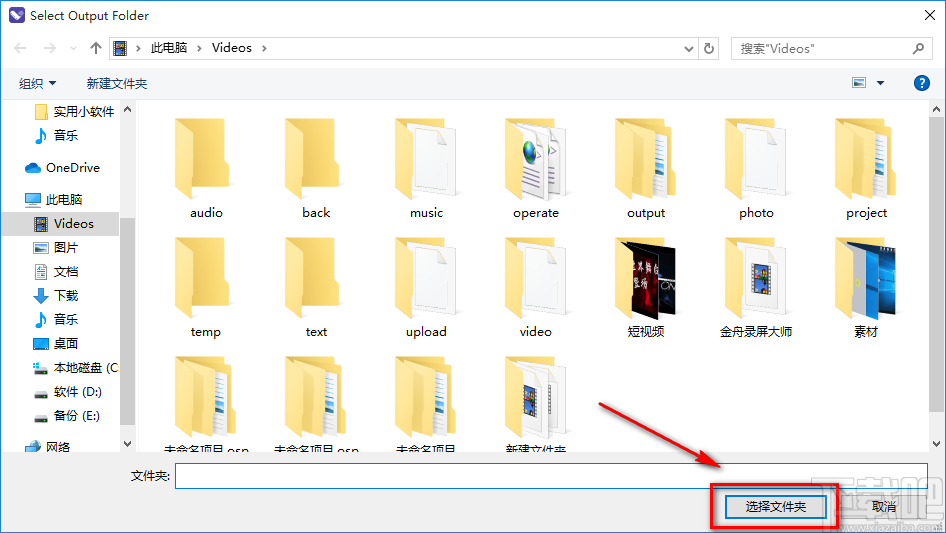Image resolution: width=946 pixels, height=533 pixels.
Task: Expand the address bar history dropdown
Action: [x=688, y=49]
